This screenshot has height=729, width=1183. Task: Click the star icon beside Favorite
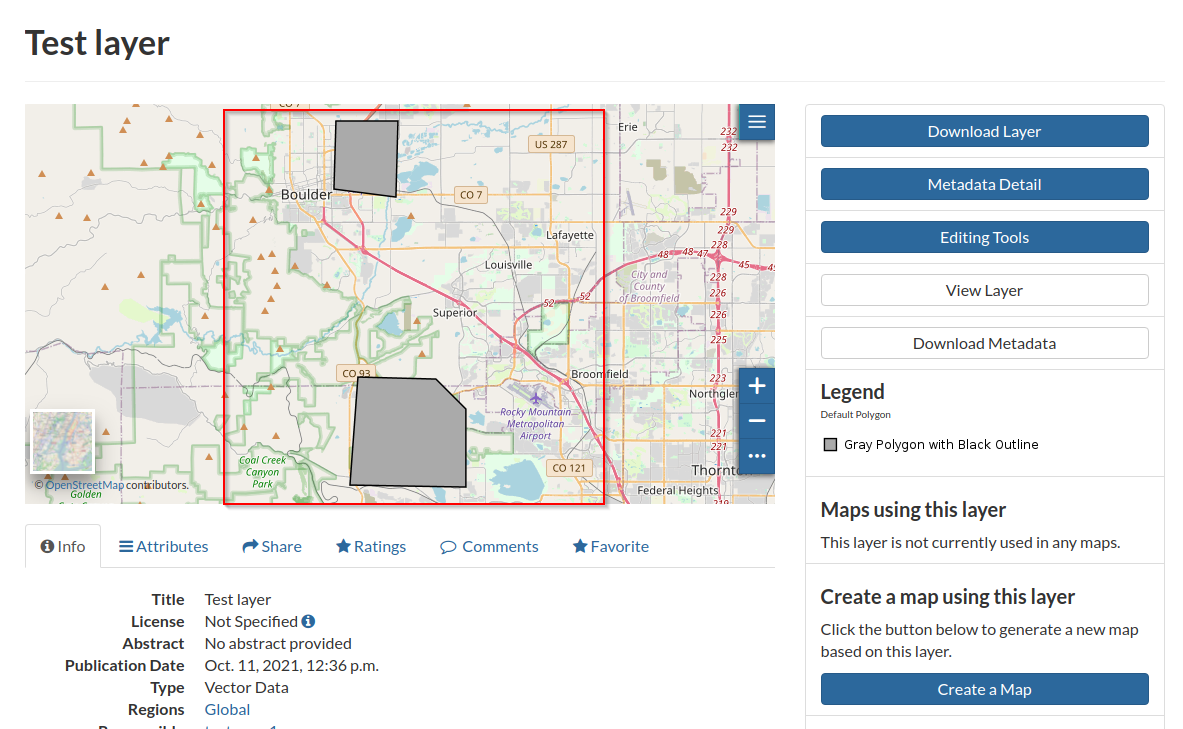pyautogui.click(x=580, y=546)
